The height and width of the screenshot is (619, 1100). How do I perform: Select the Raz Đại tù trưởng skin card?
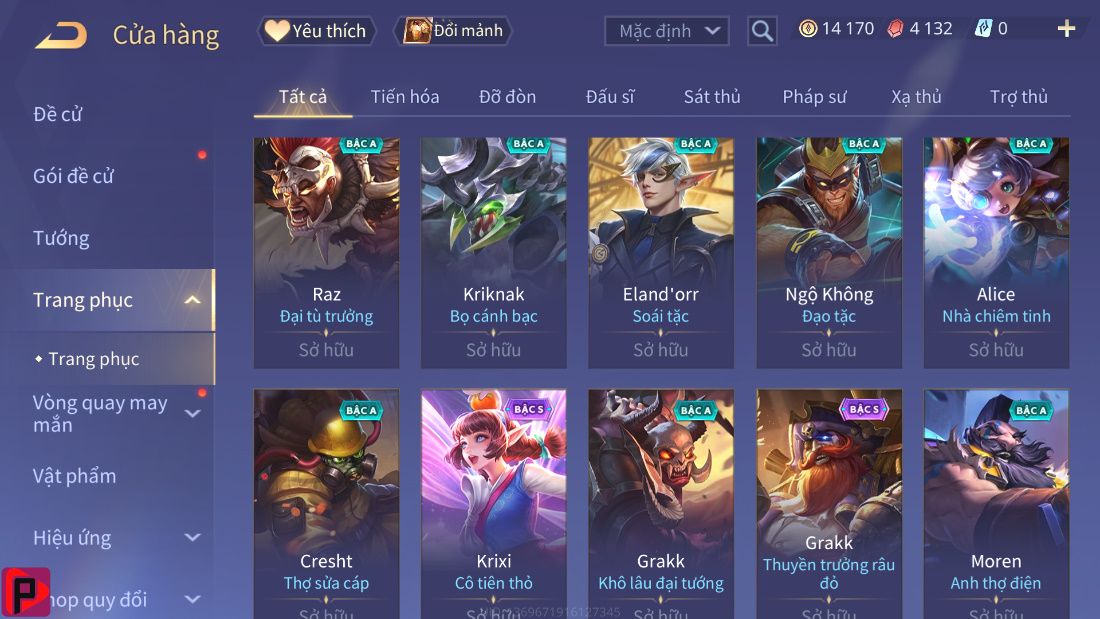click(326, 253)
